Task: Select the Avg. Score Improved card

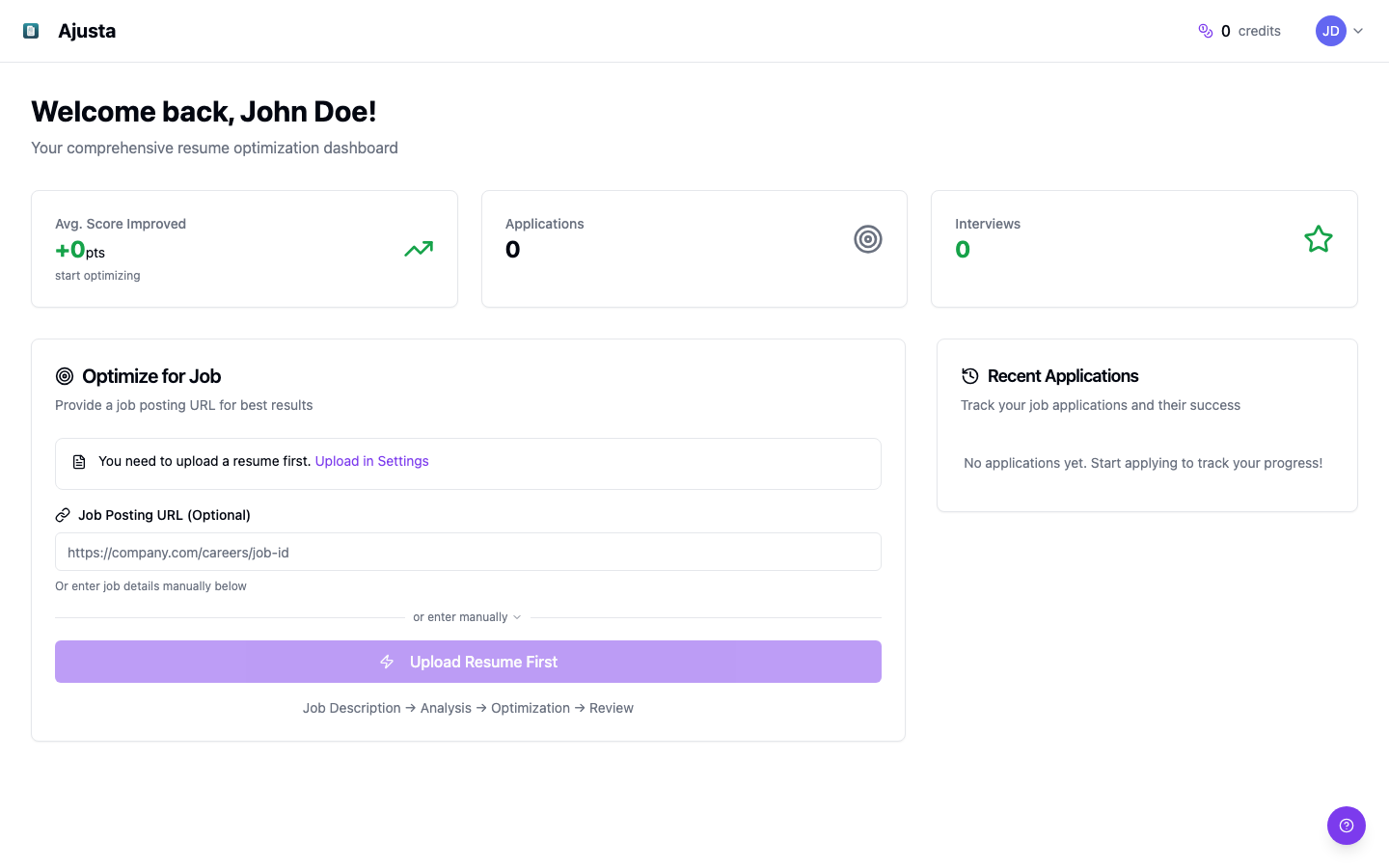Action: point(244,248)
